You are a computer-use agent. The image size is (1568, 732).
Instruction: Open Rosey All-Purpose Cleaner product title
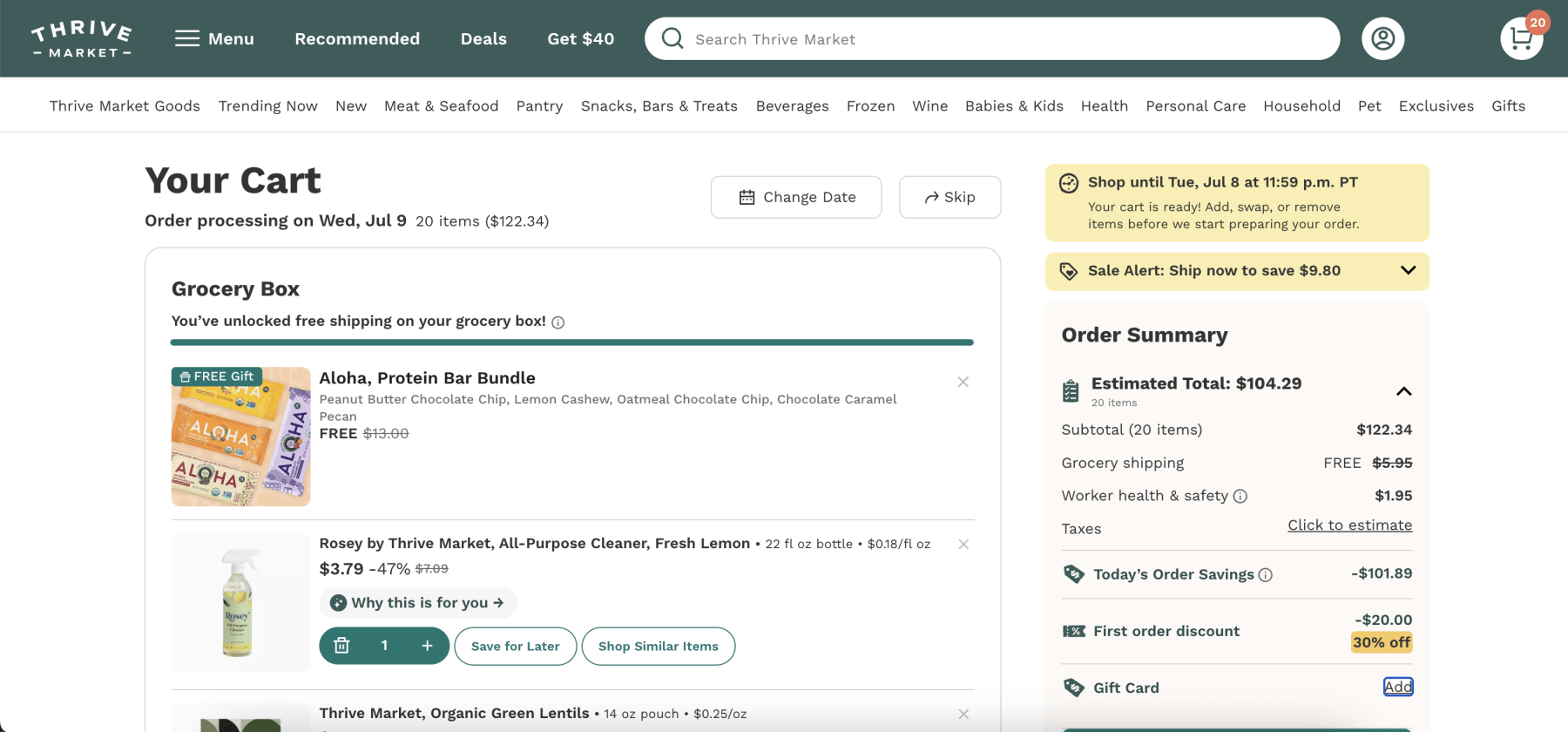pos(534,543)
